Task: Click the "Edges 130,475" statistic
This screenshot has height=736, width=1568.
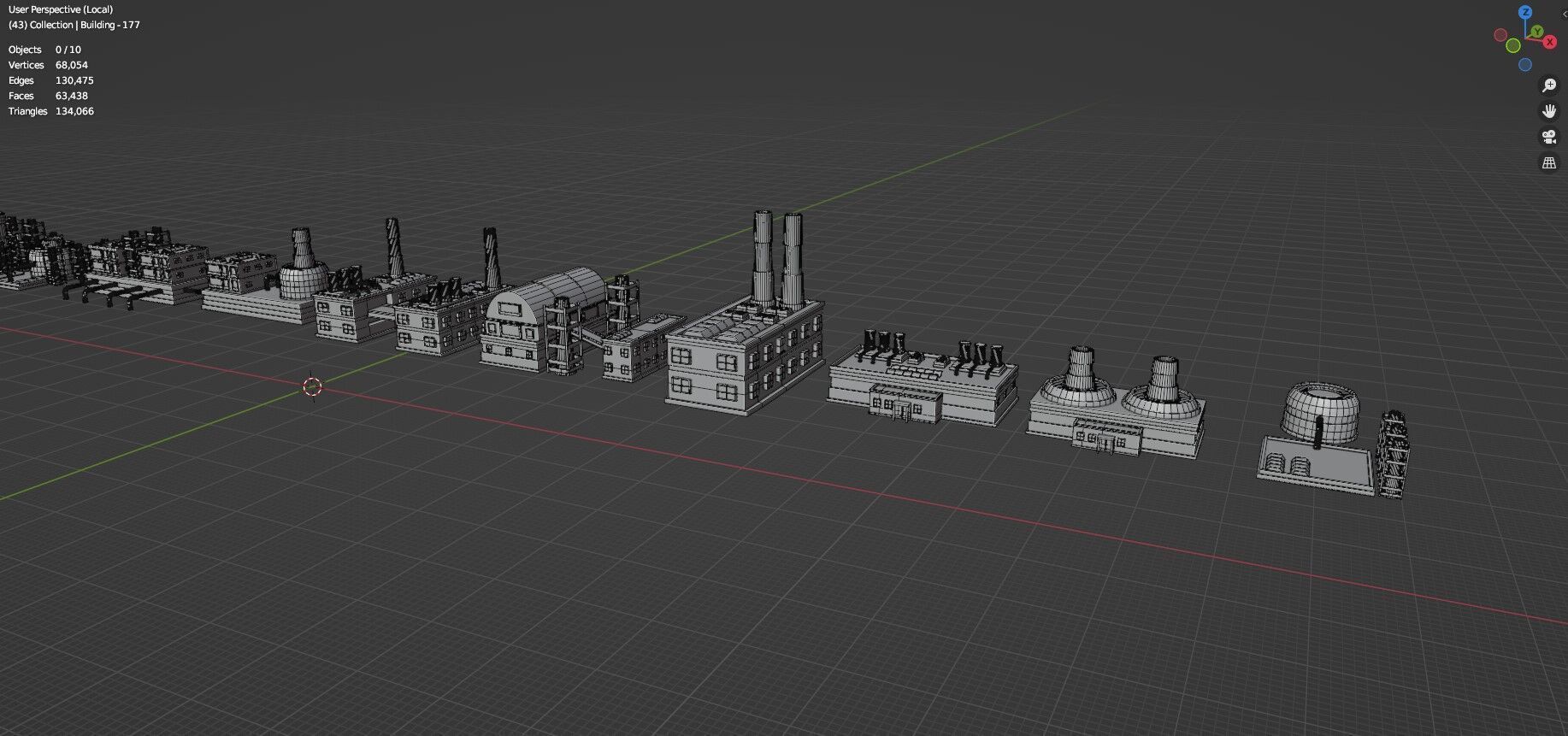Action: pyautogui.click(x=51, y=80)
